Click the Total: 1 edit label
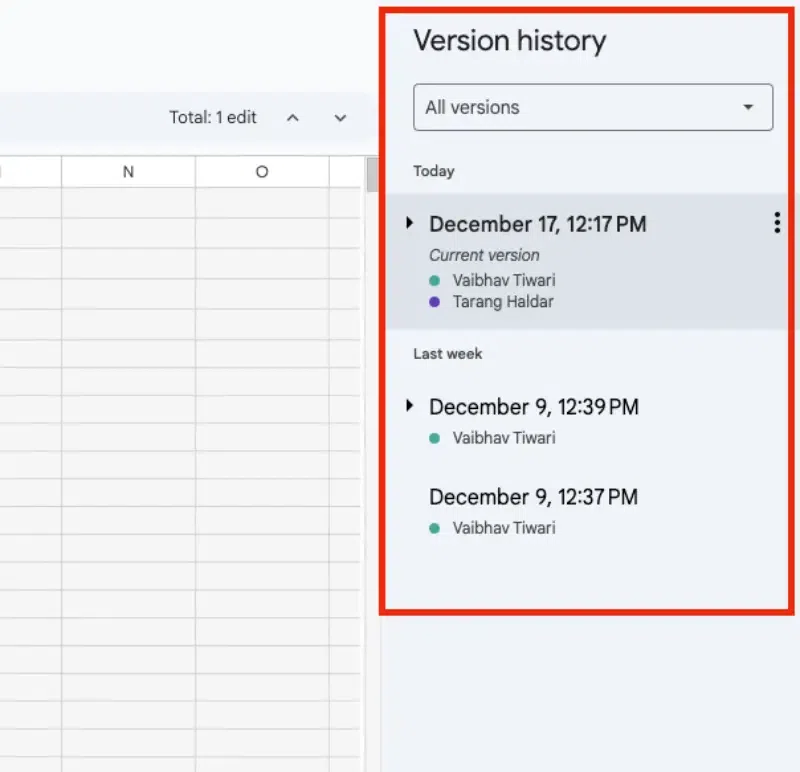 (213, 118)
